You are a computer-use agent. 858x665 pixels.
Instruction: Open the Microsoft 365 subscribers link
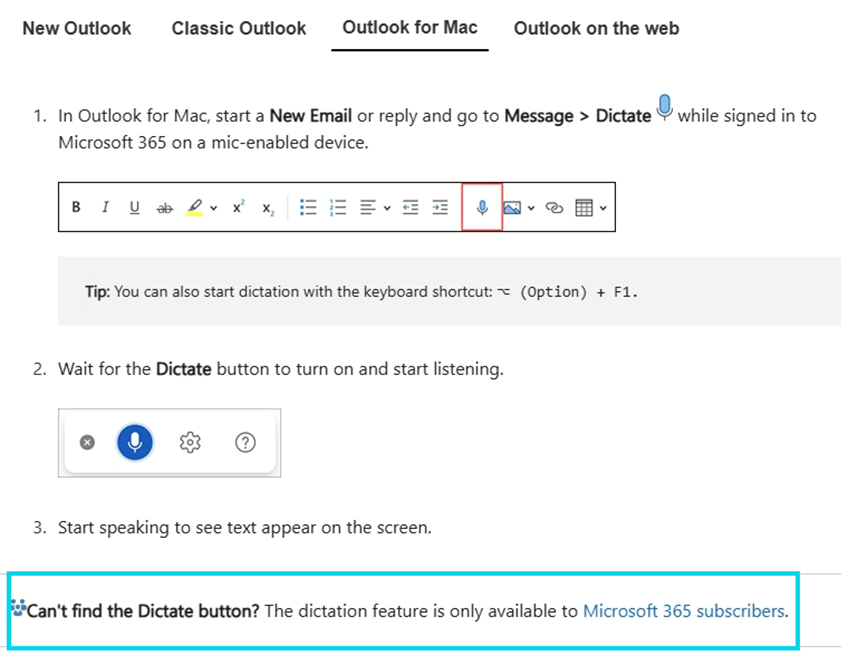click(x=683, y=610)
